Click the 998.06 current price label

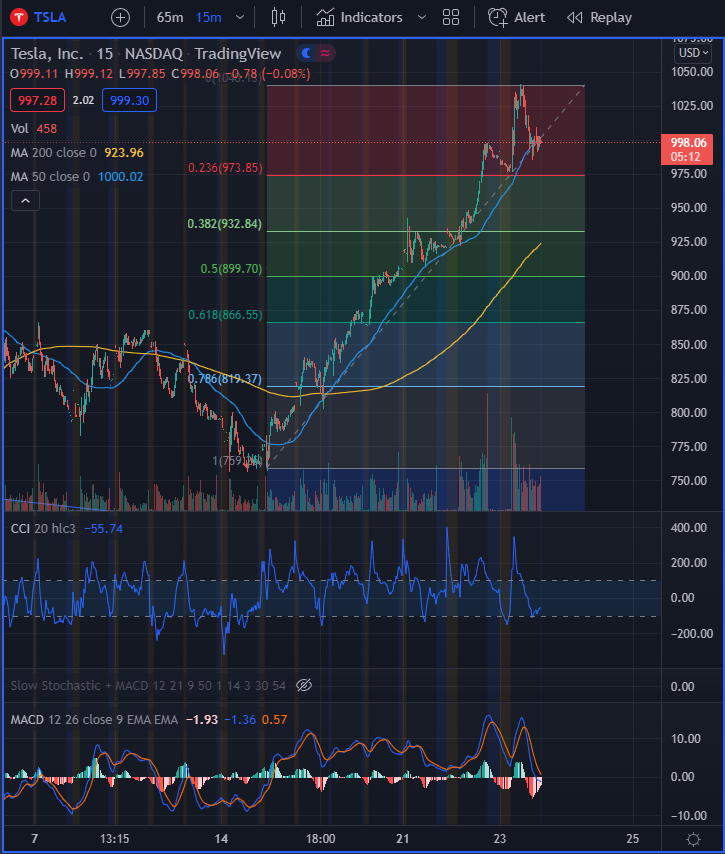687,149
